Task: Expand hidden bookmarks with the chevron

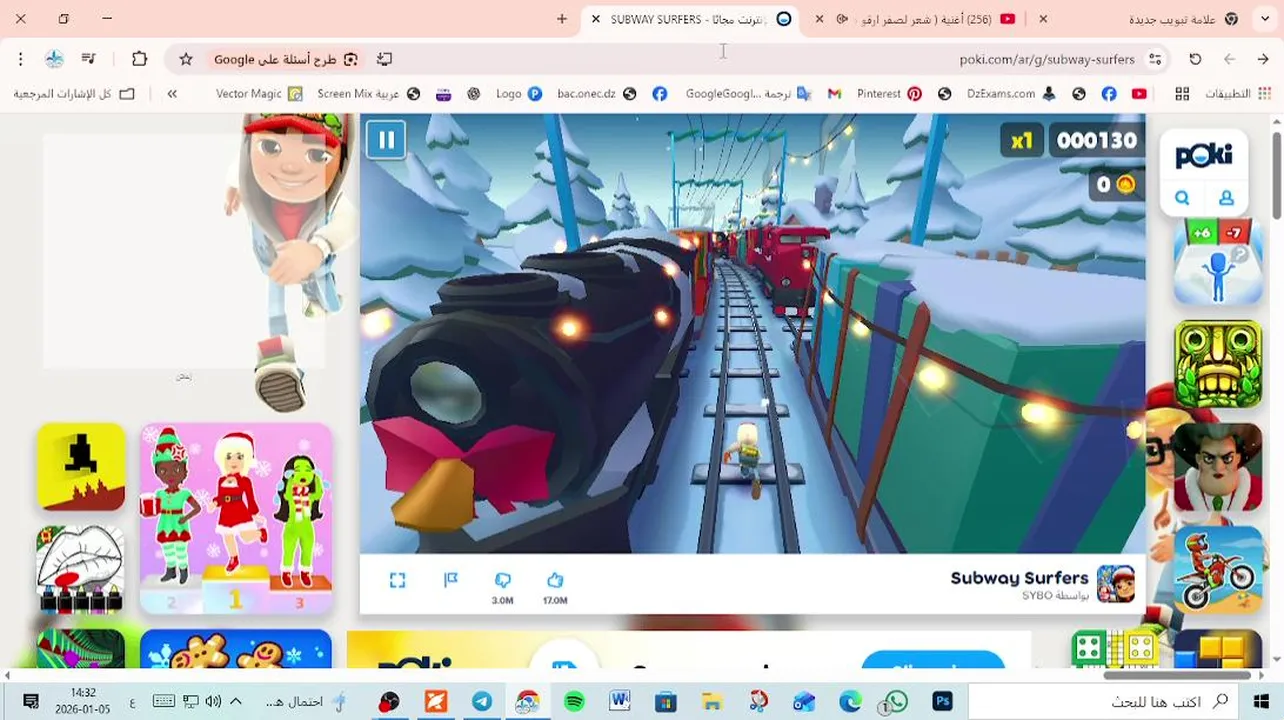Action: pyautogui.click(x=172, y=93)
